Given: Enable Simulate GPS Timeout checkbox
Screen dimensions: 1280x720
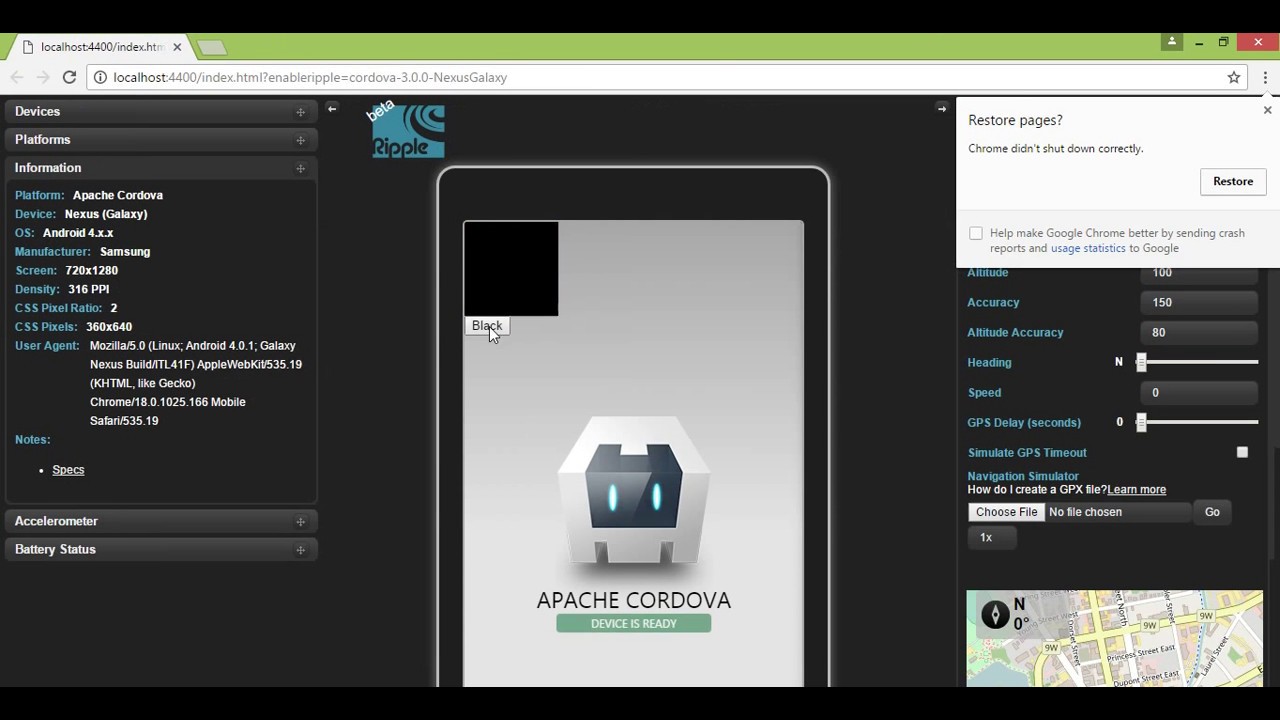Looking at the screenshot, I should tap(1242, 452).
